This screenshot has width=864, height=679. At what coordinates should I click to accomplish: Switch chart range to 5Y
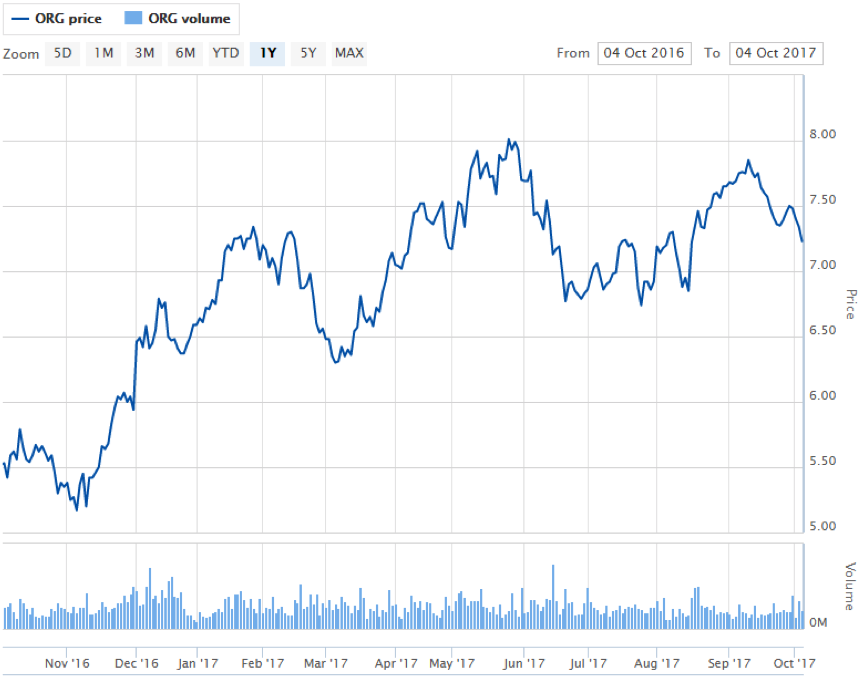[x=308, y=53]
